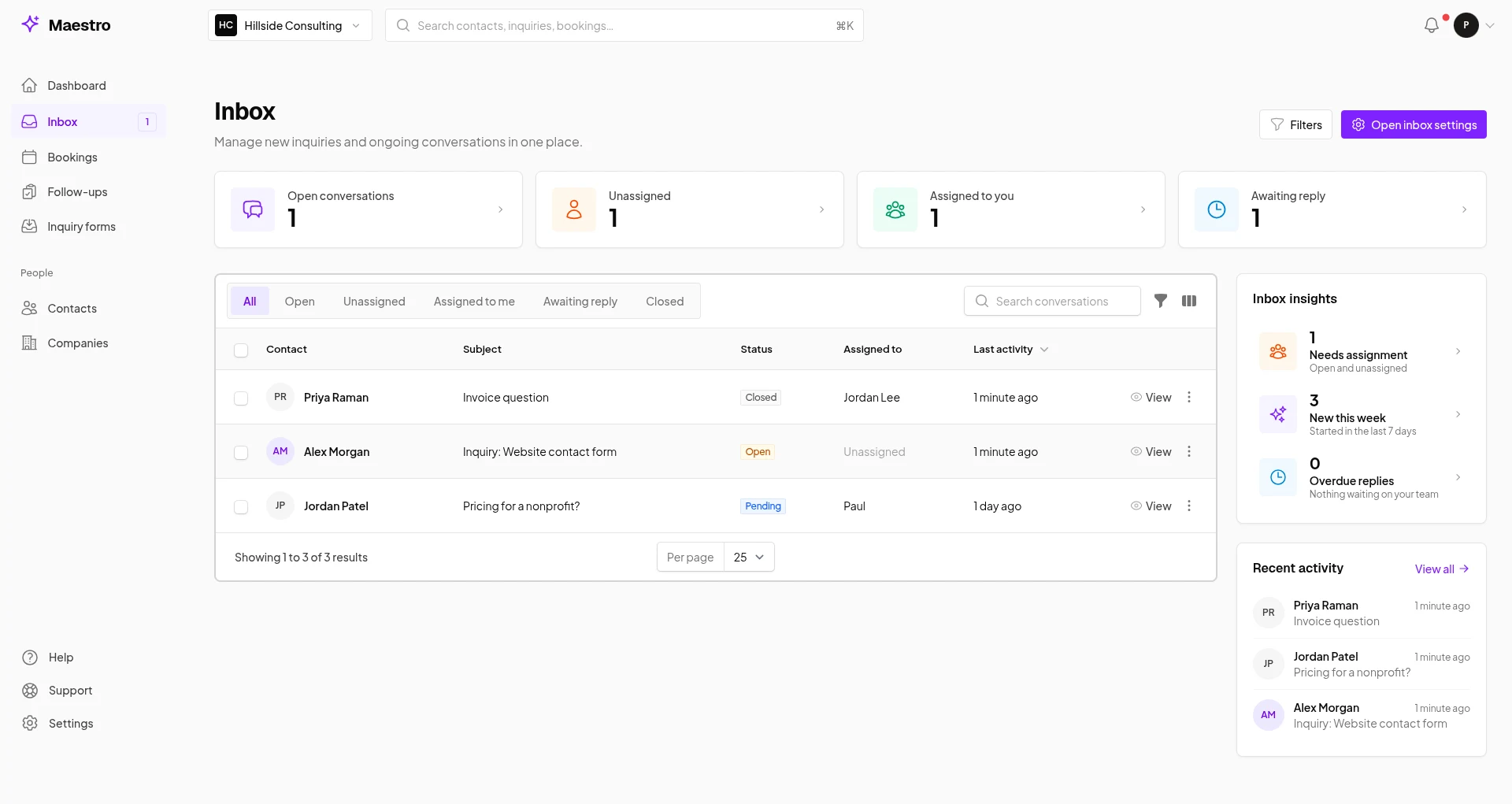Click the Unassigned person icon
Viewport: 1512px width, 804px height.
click(x=574, y=209)
